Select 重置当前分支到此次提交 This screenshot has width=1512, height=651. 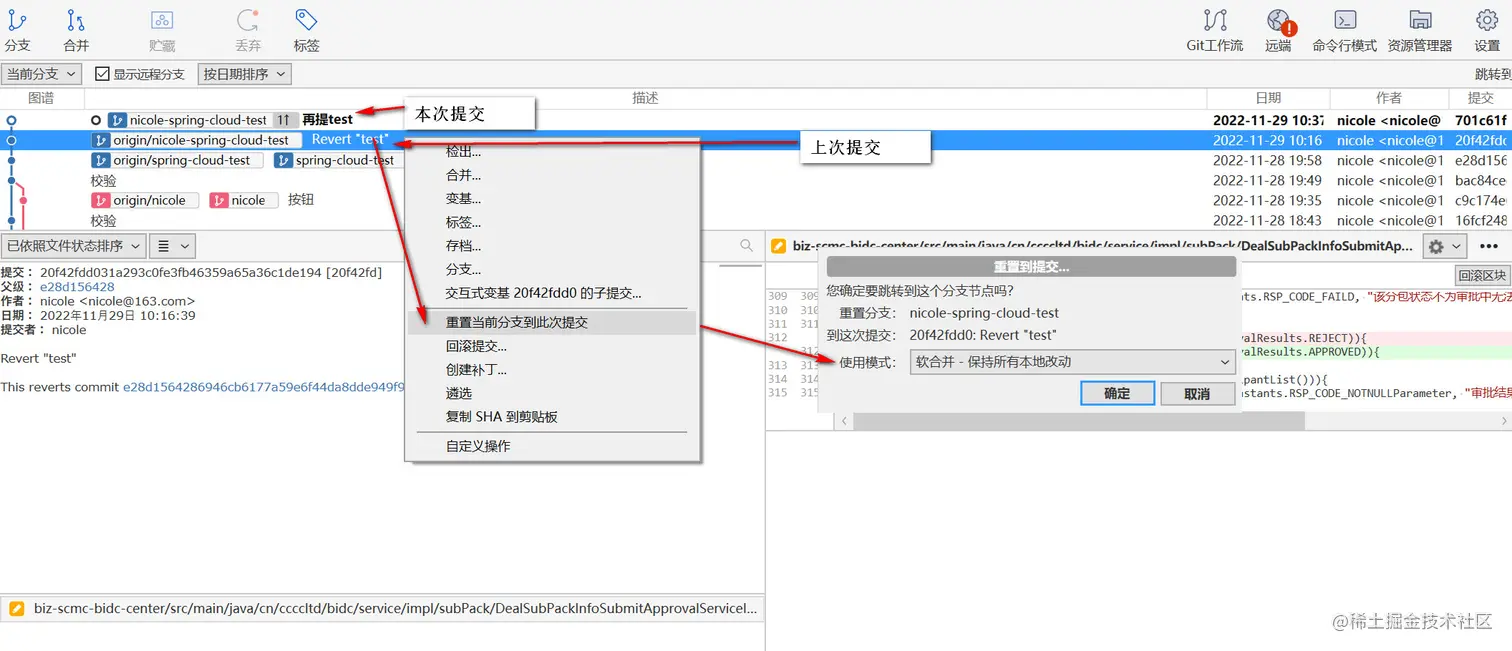click(552, 323)
